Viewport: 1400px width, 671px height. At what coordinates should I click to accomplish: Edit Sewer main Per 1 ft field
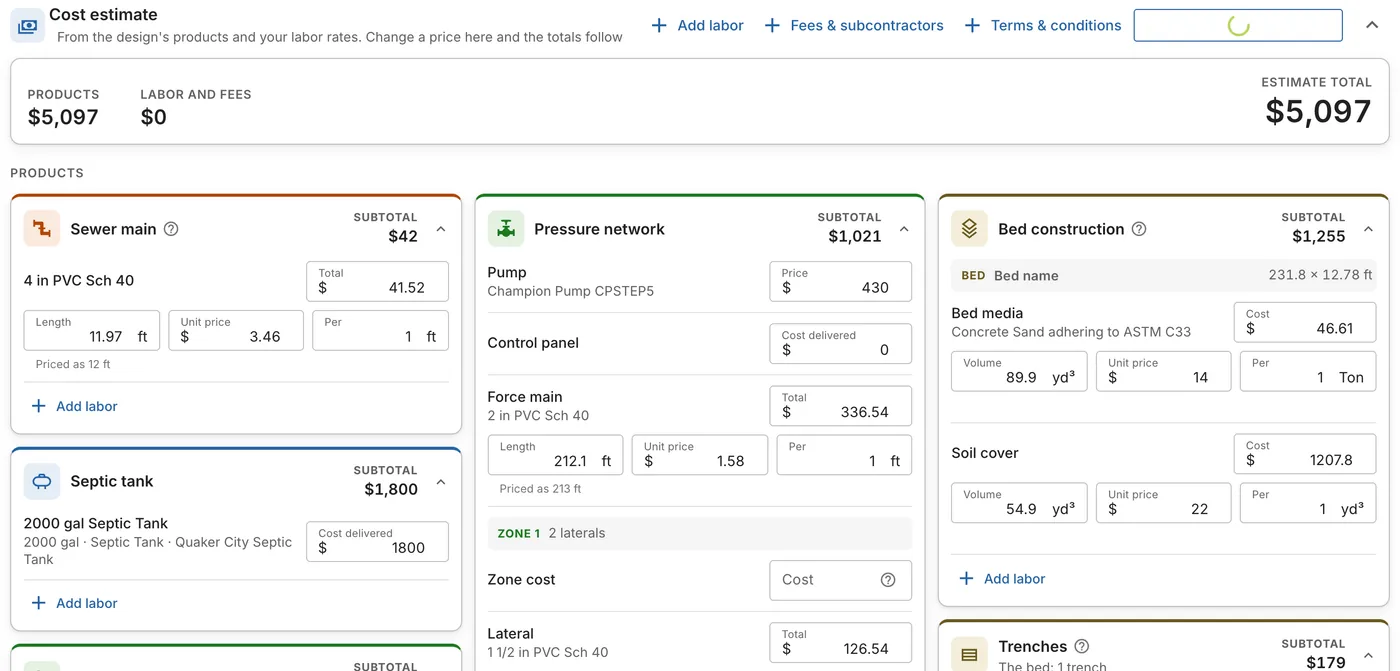pos(380,331)
